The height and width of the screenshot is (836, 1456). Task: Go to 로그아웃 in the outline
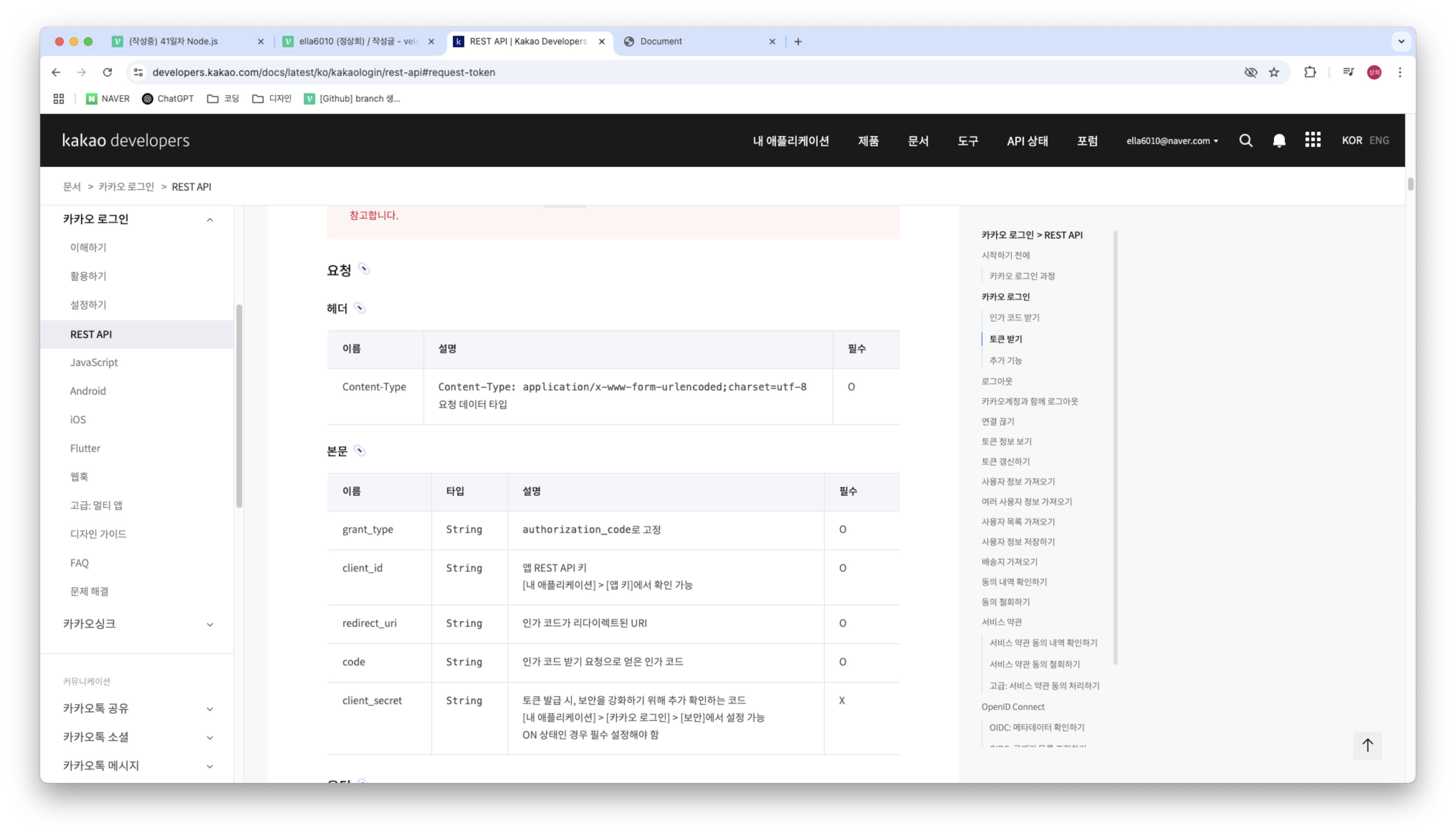pos(997,381)
